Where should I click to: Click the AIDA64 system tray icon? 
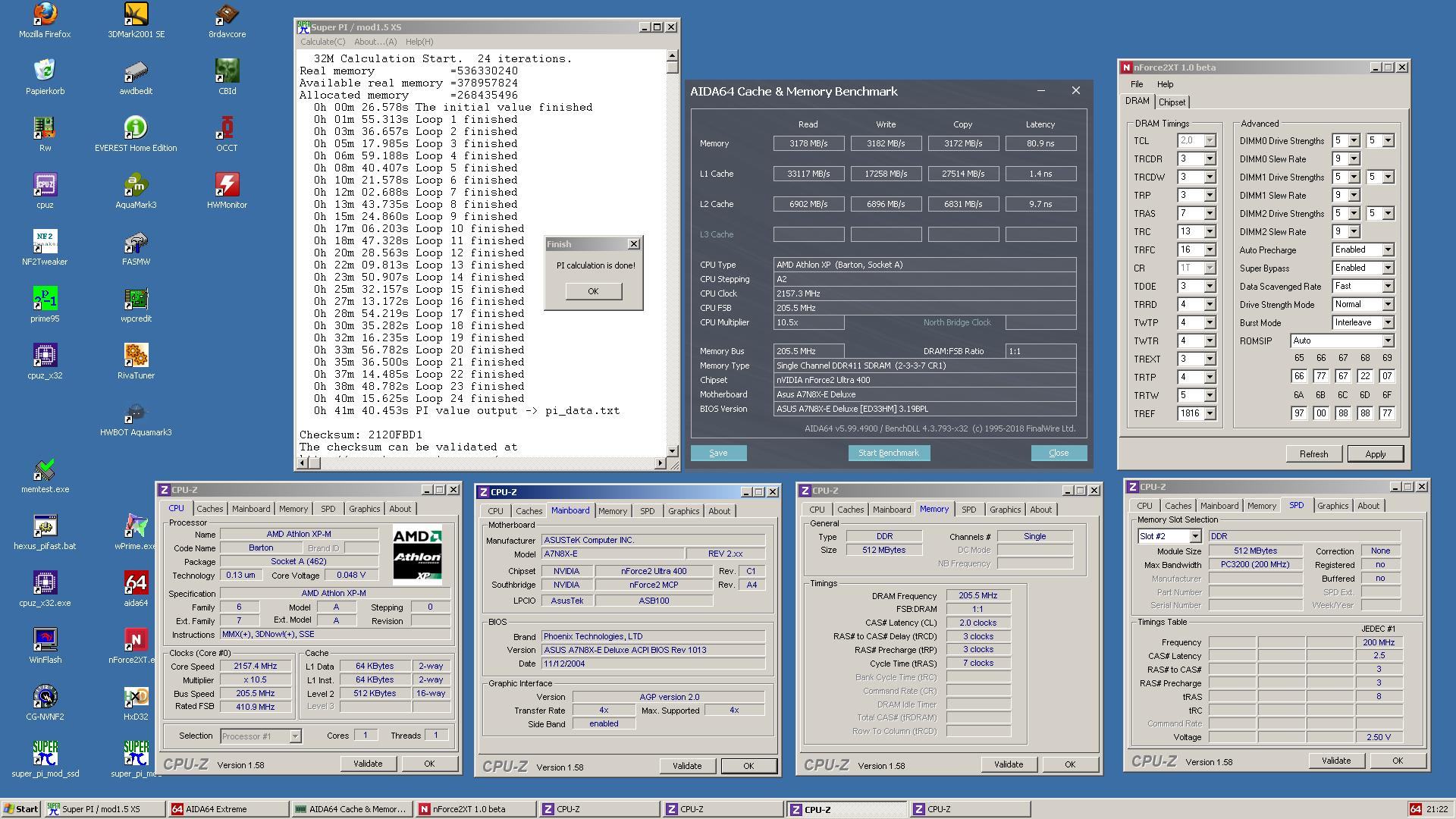1415,809
